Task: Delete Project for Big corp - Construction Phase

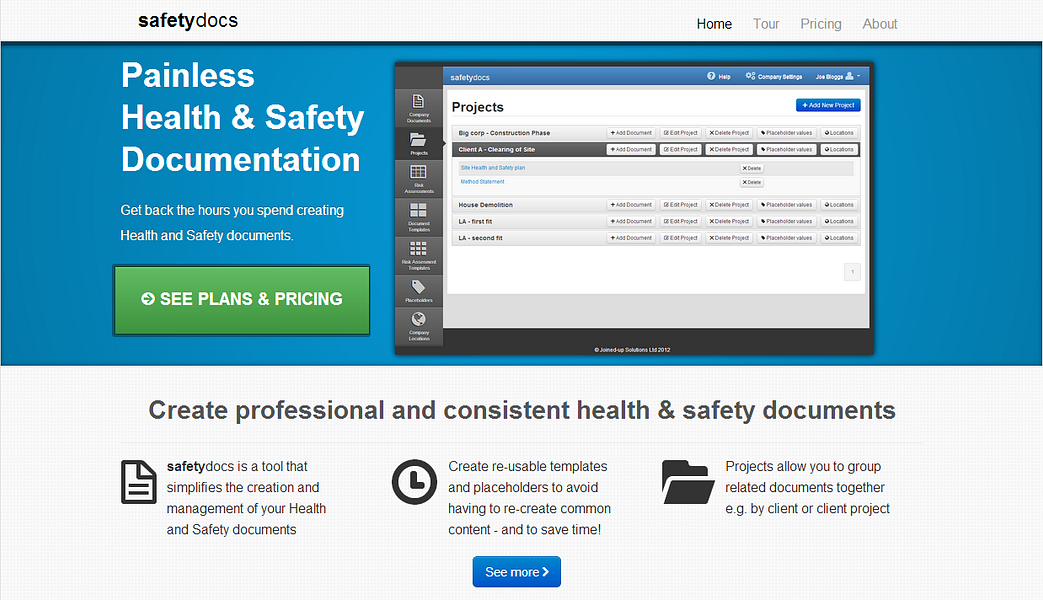Action: tap(729, 133)
